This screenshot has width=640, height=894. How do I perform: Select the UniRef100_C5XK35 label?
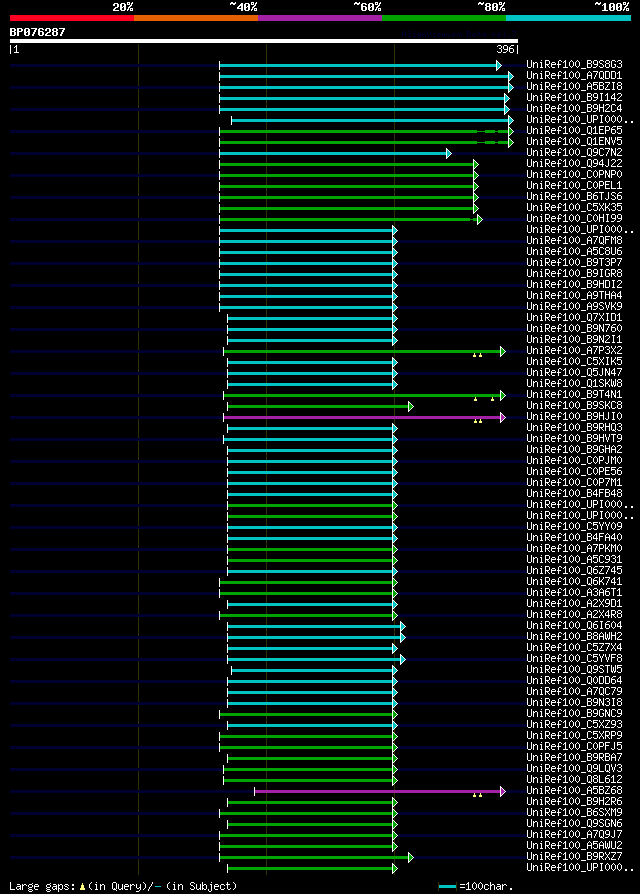[x=574, y=208]
